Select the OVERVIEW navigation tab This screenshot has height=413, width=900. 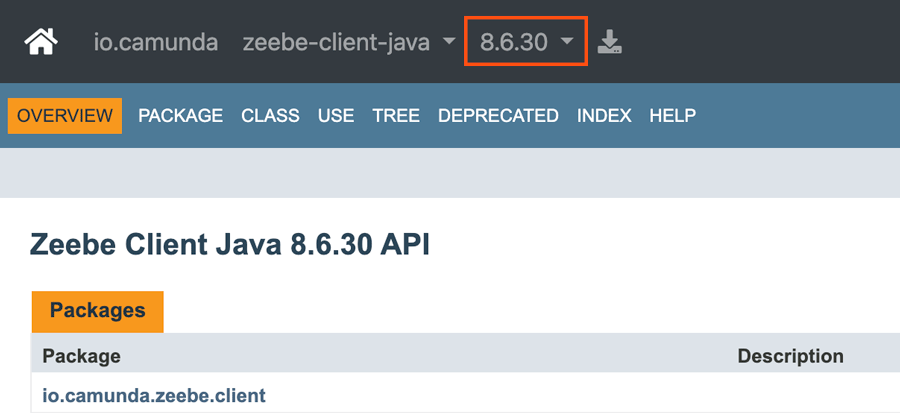[65, 116]
